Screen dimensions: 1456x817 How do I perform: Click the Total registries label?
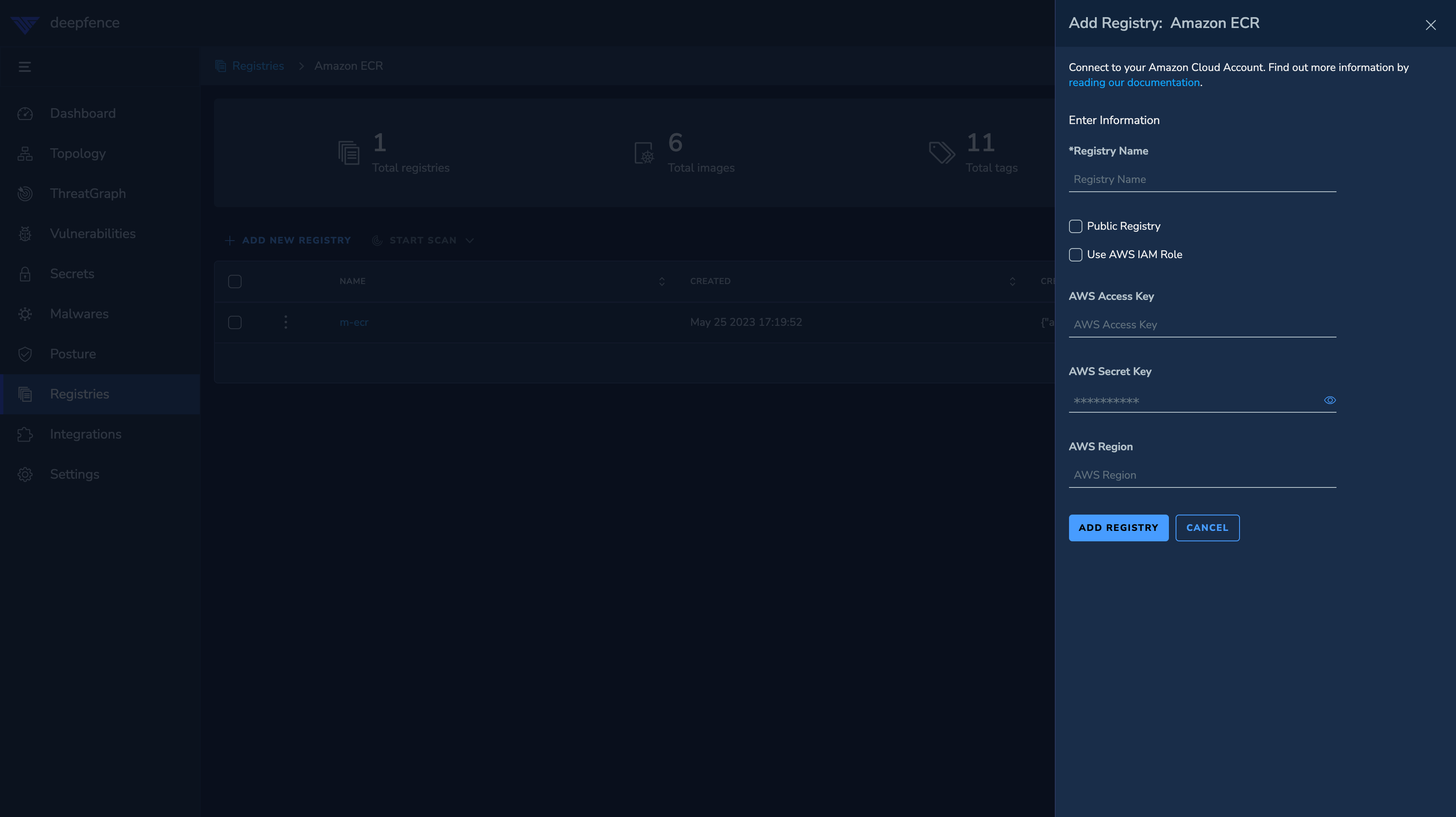click(411, 168)
